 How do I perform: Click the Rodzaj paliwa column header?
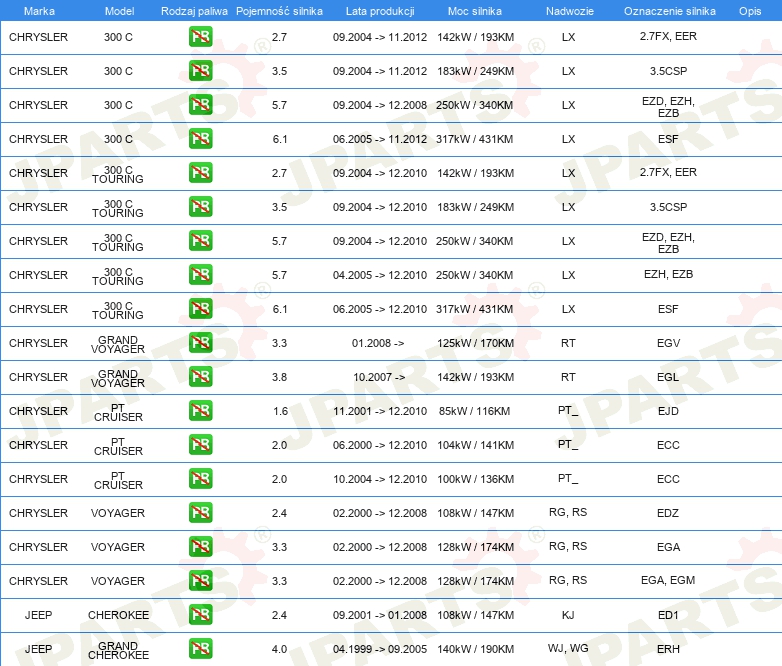click(194, 11)
